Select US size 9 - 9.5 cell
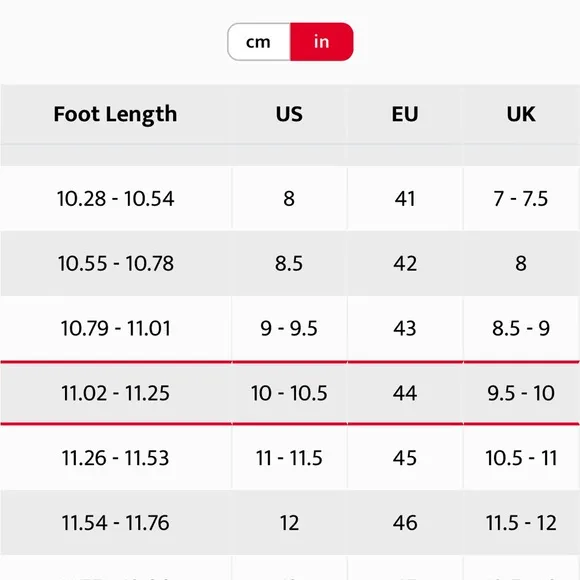The image size is (580, 580). click(x=289, y=328)
